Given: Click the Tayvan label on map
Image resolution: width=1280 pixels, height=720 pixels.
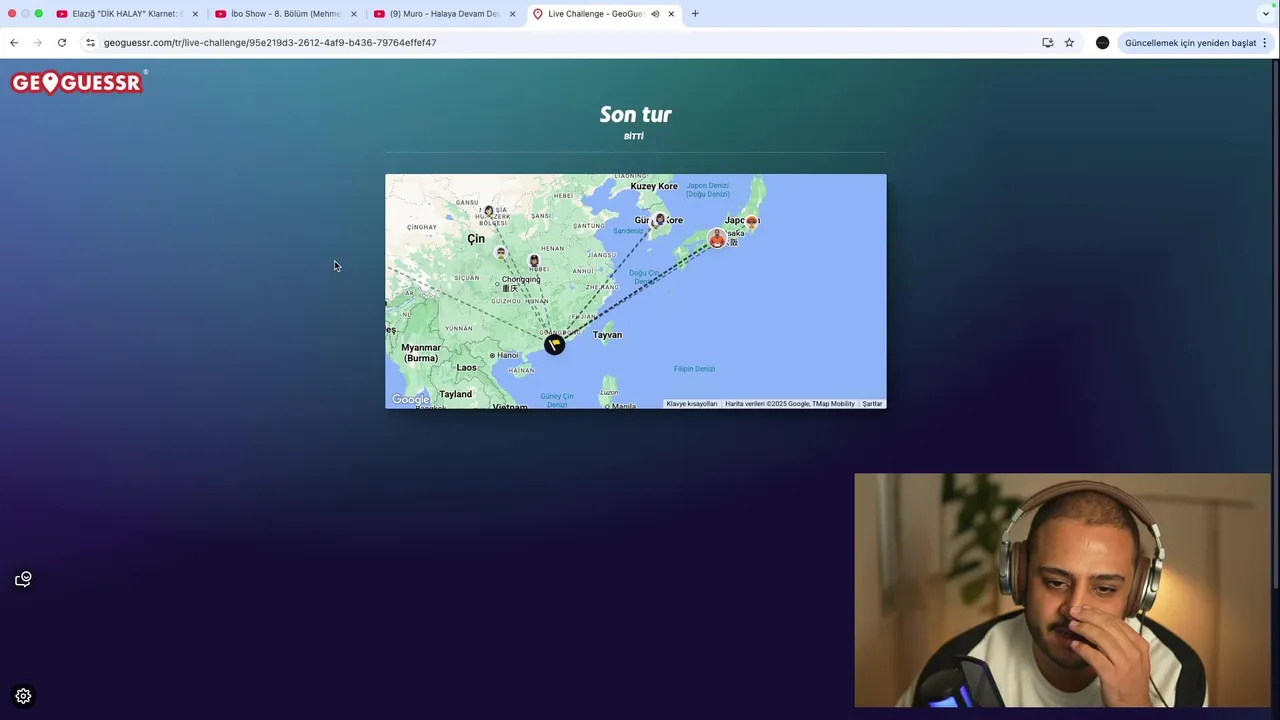Looking at the screenshot, I should coord(607,335).
